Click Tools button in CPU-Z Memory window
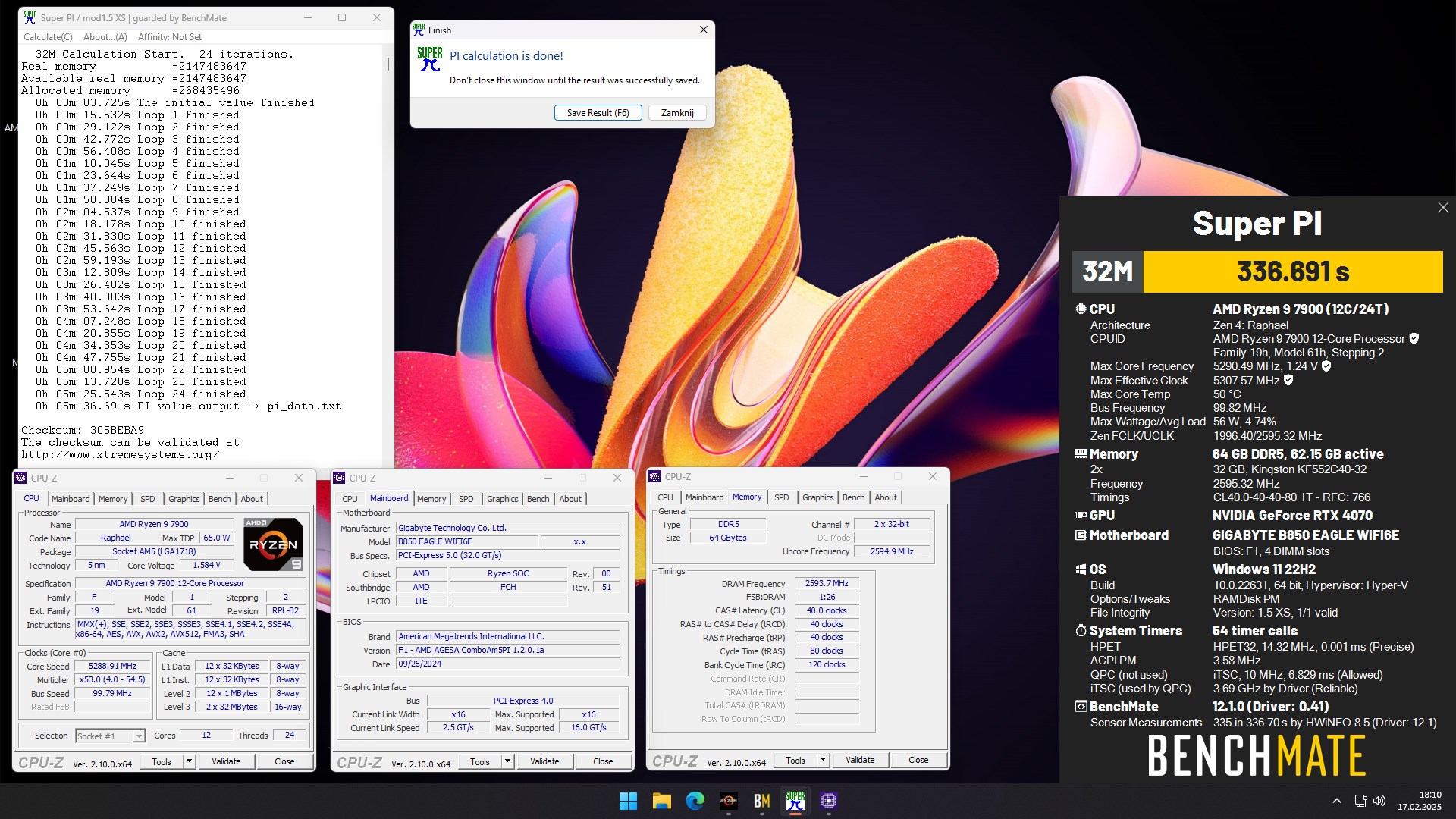 click(795, 760)
